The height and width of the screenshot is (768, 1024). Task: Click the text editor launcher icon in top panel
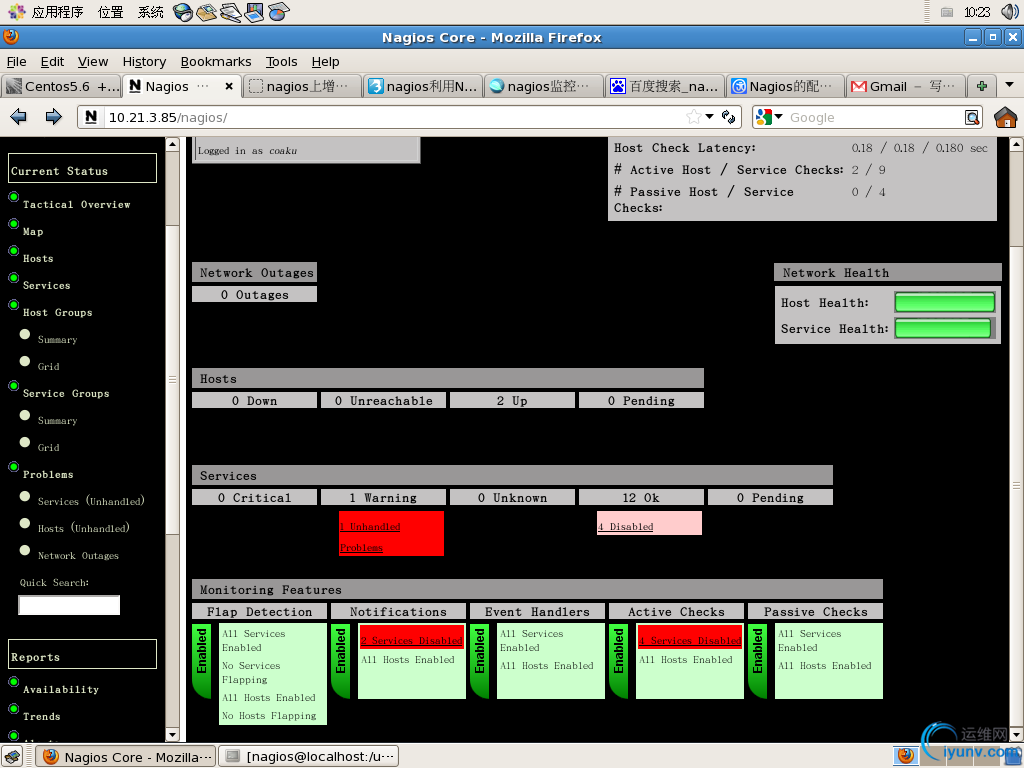pos(231,12)
